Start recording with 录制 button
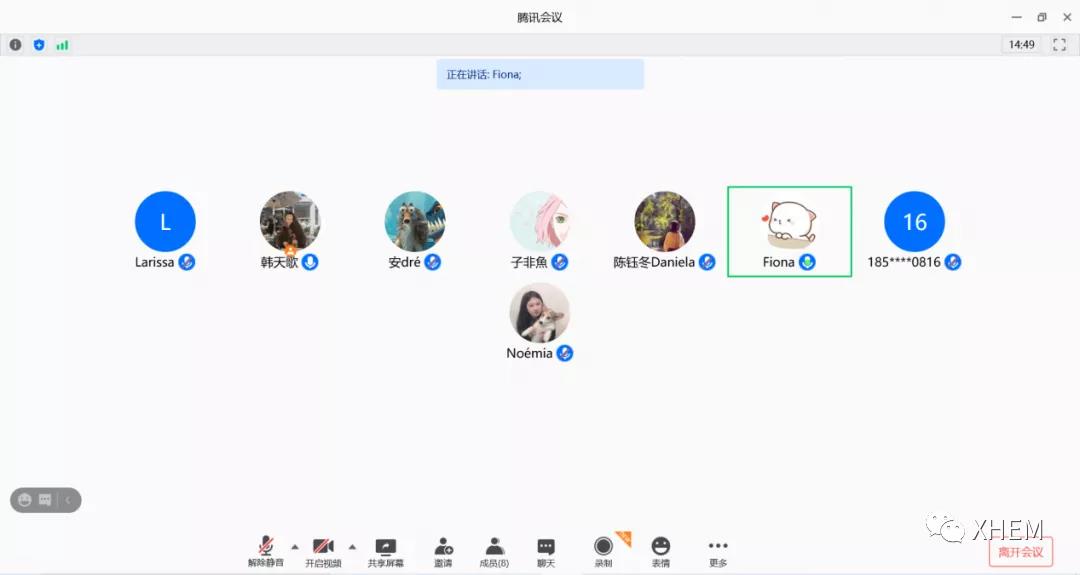 (x=603, y=550)
